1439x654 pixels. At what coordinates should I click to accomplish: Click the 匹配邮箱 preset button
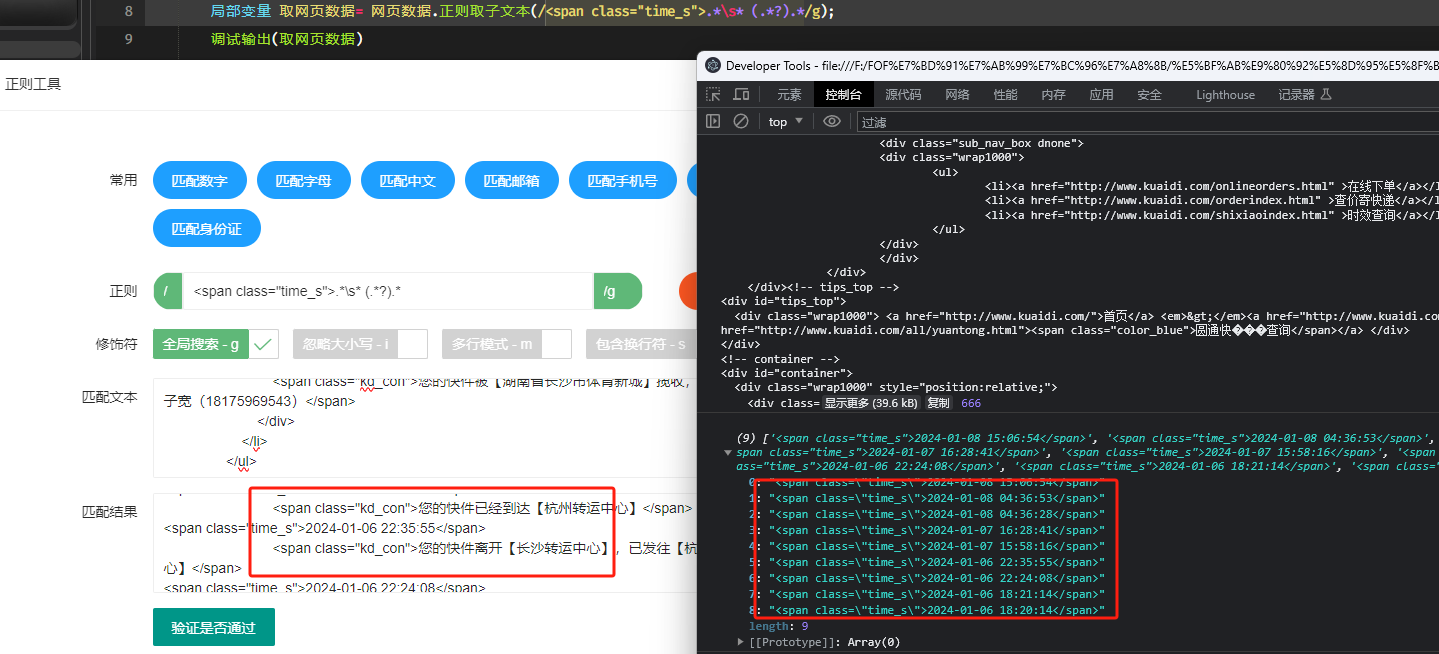[511, 181]
